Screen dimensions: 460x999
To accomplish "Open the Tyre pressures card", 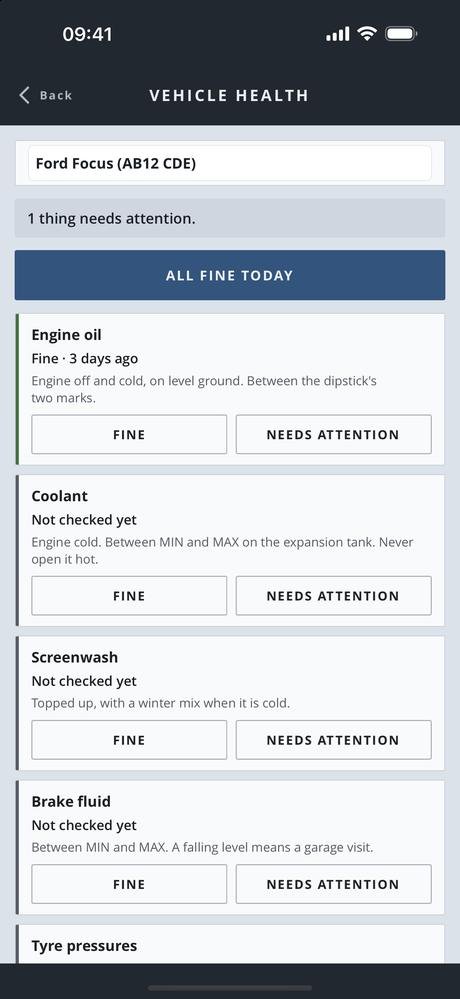I will point(229,944).
